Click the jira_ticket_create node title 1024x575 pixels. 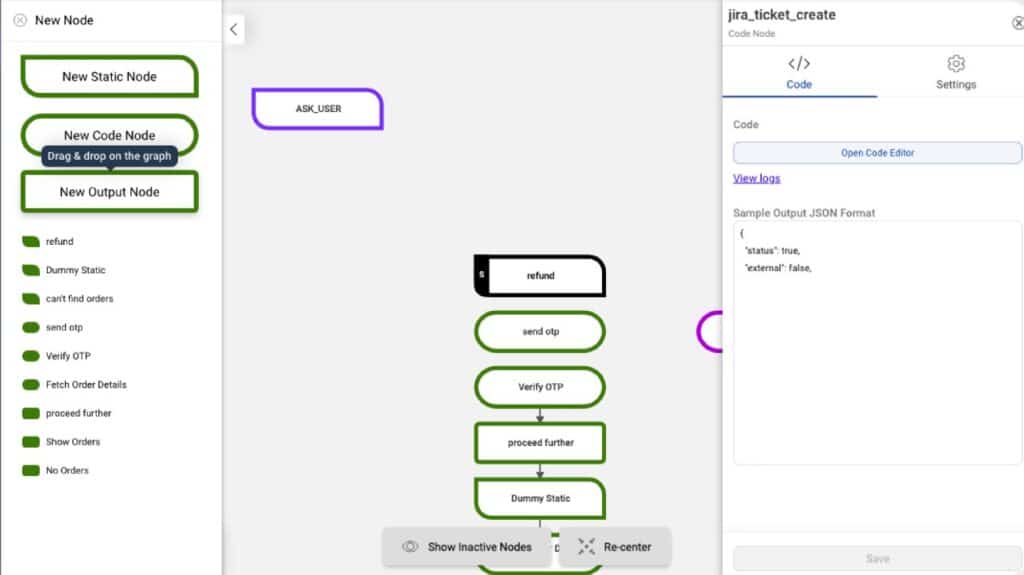pos(782,15)
